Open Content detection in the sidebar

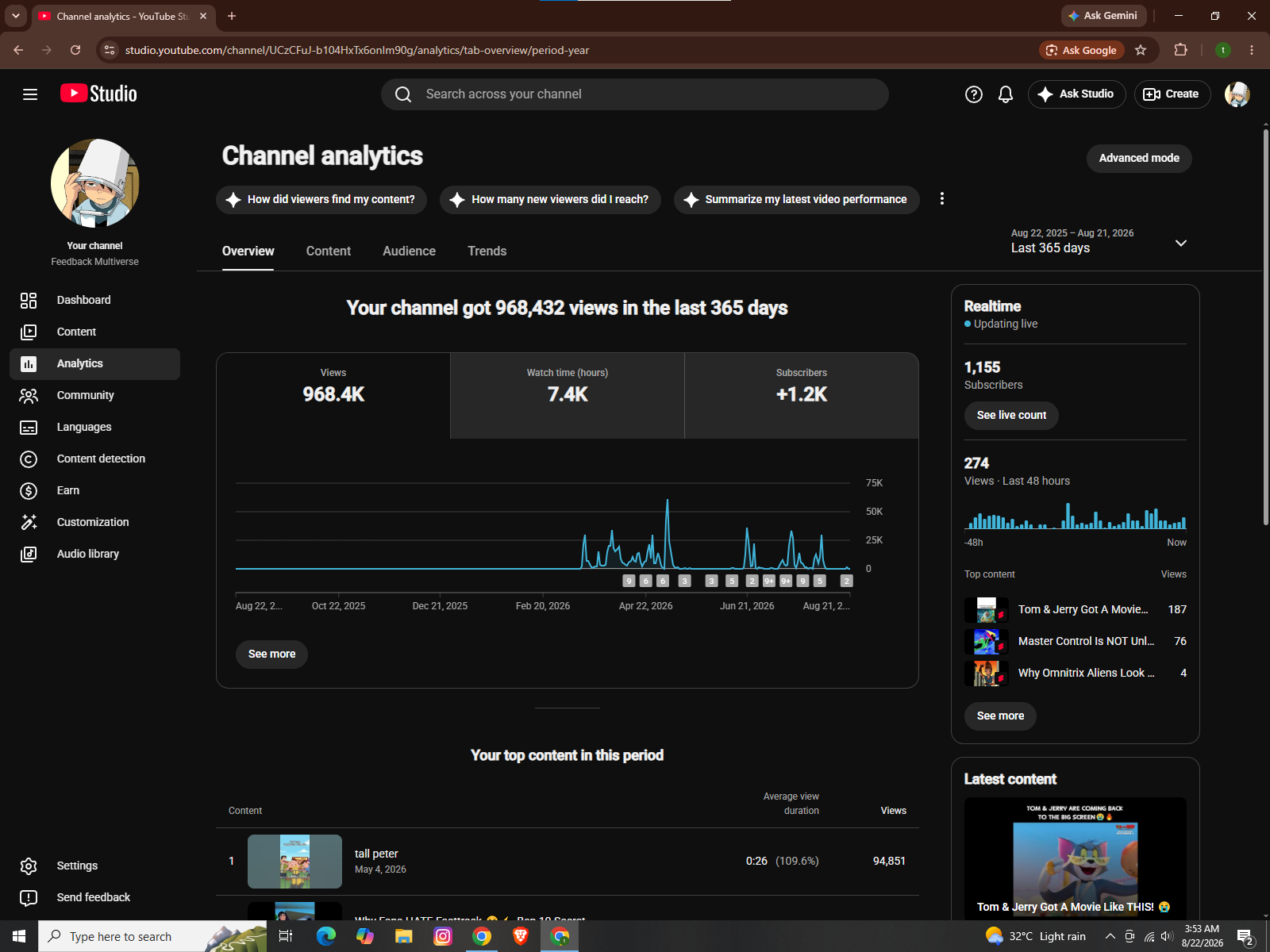94,459
